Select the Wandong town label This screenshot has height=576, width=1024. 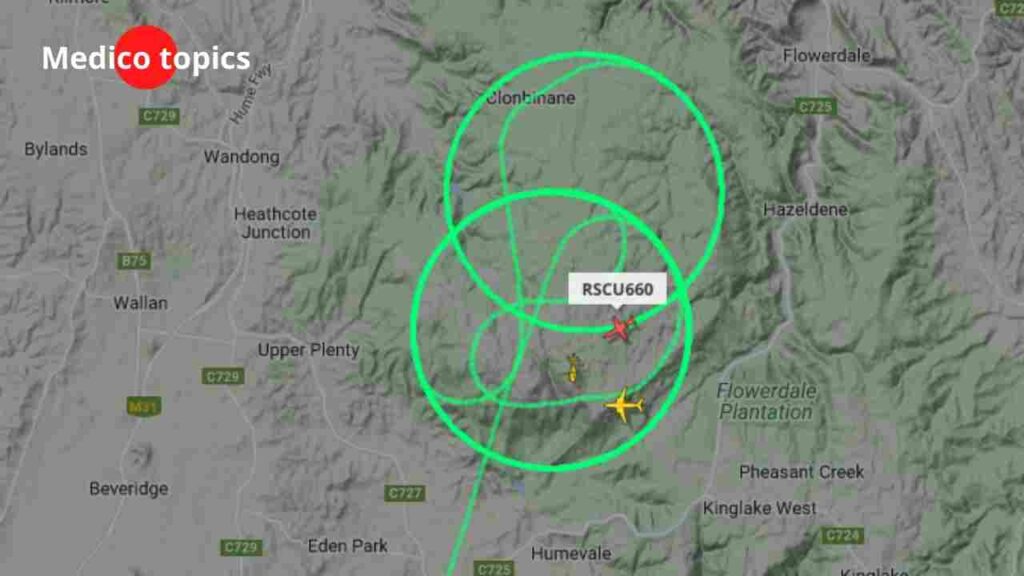242,157
